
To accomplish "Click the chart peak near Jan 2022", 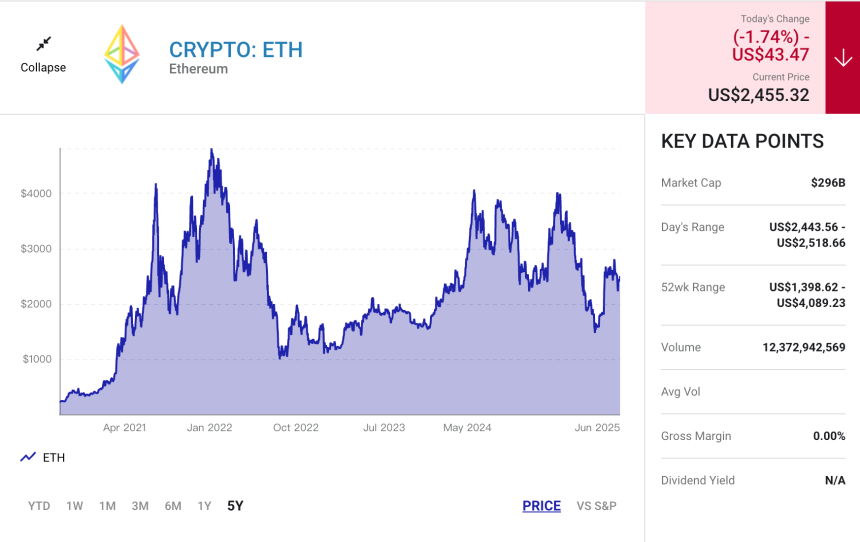I will [x=212, y=150].
